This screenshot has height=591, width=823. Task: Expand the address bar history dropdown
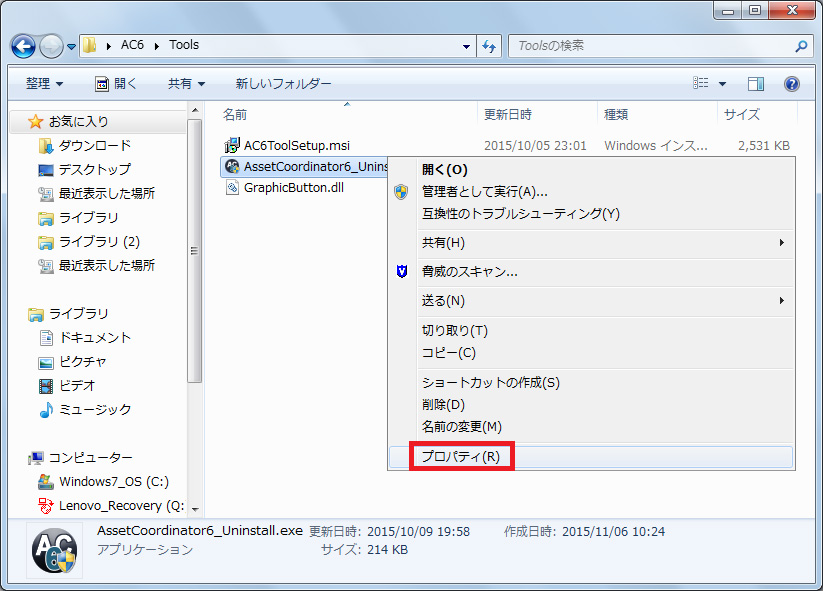click(x=466, y=46)
